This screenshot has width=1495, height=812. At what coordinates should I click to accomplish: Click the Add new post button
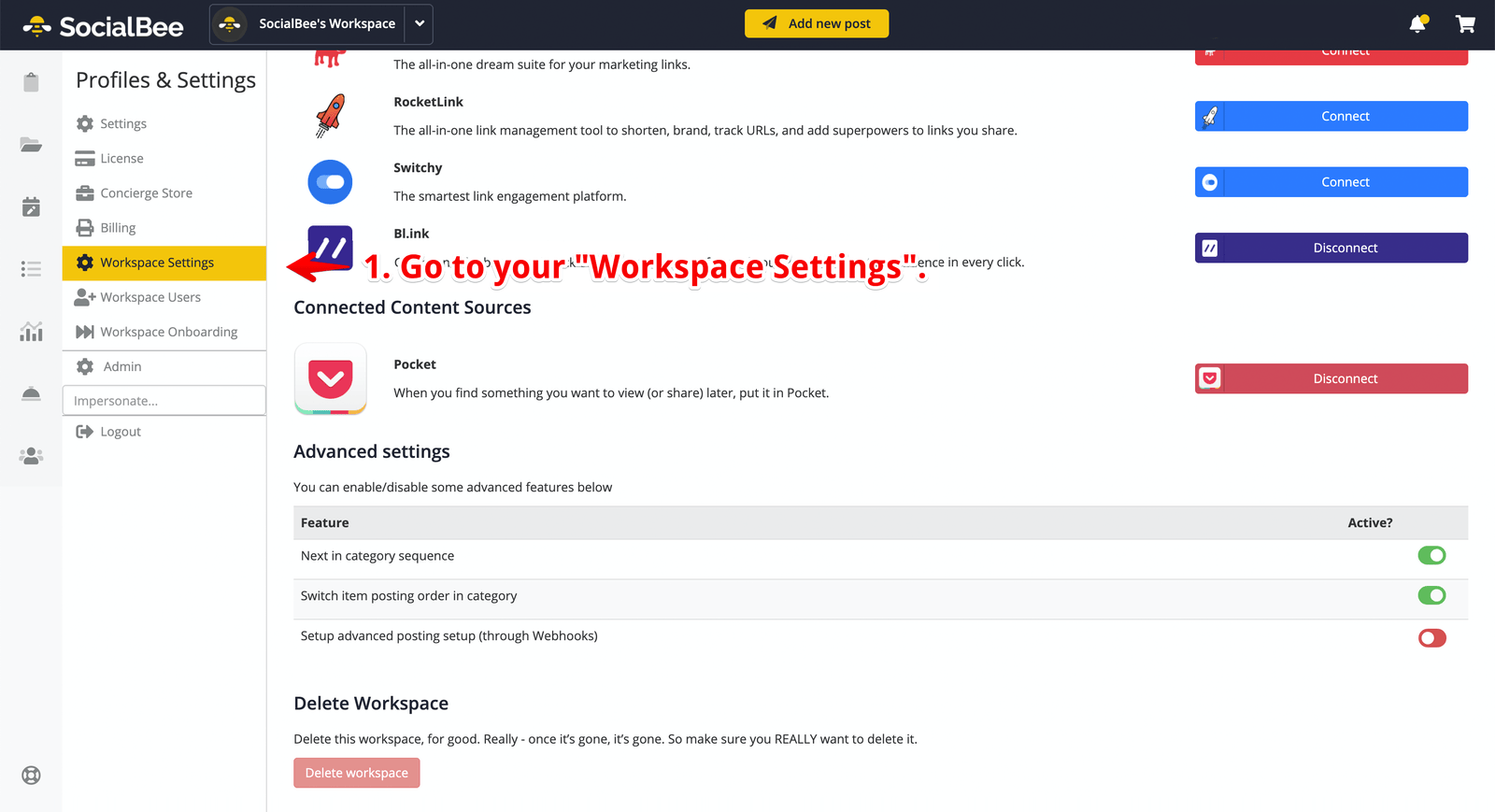coord(817,23)
